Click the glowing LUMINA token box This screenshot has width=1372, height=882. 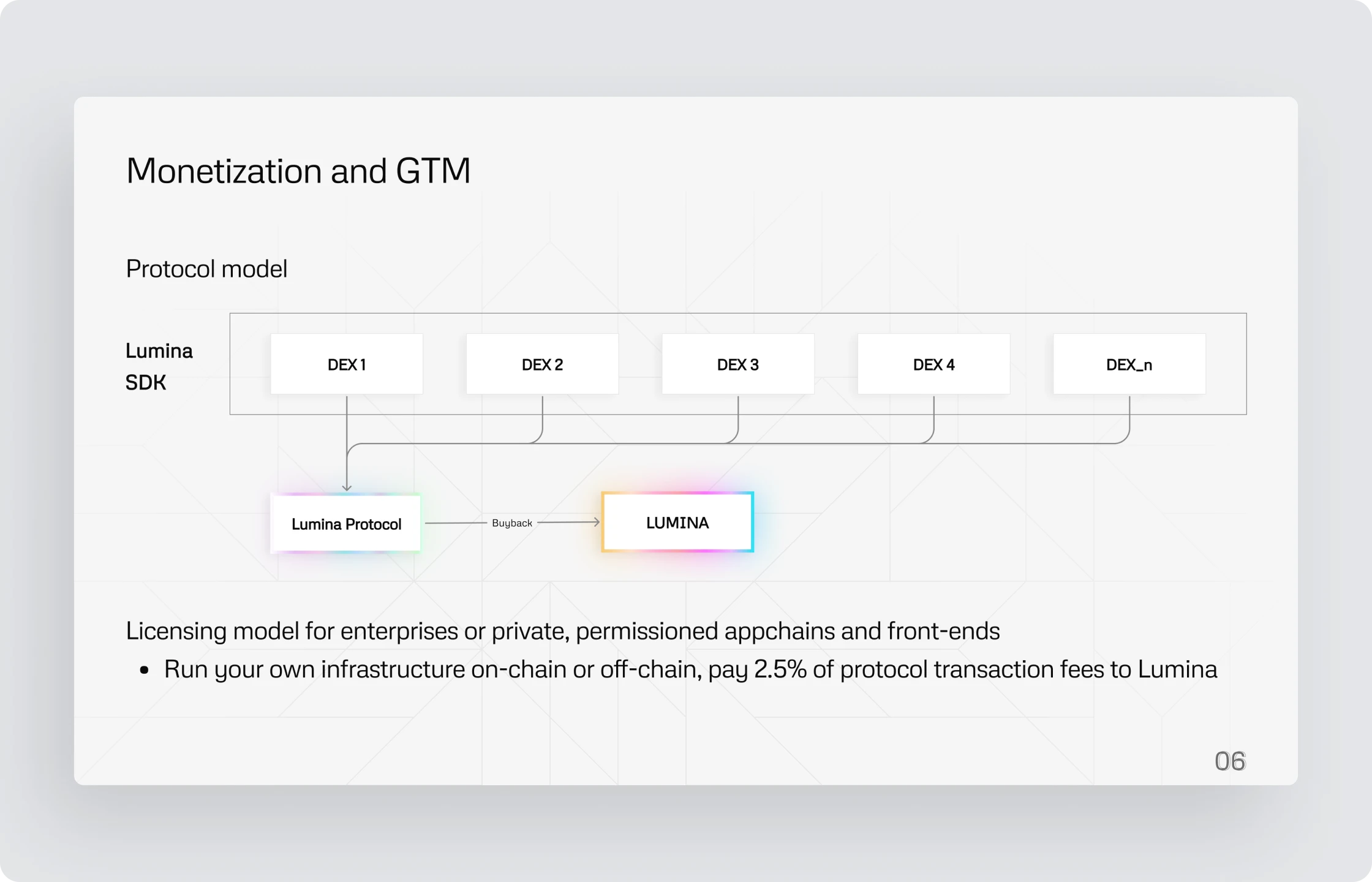point(677,522)
